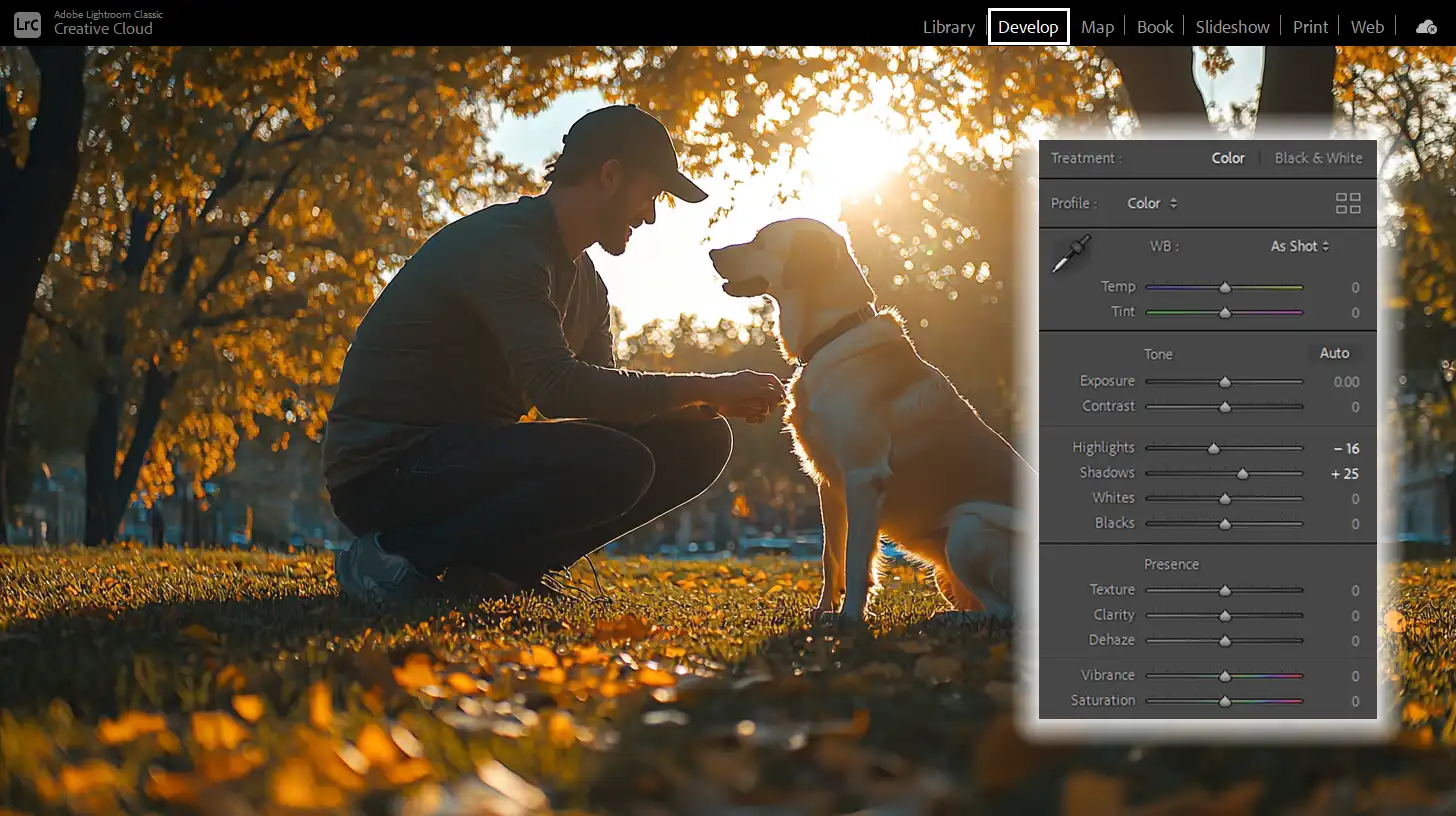
Task: Click the Highlights value -16 field
Action: click(1346, 449)
